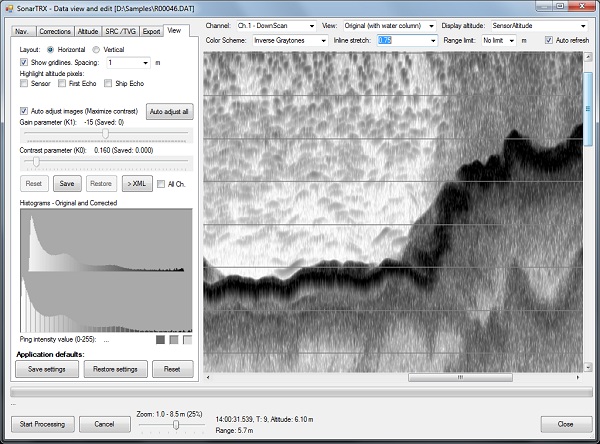Screen dimensions: 600x444
Task: Switch to the Altitude tab
Action: pos(88,31)
